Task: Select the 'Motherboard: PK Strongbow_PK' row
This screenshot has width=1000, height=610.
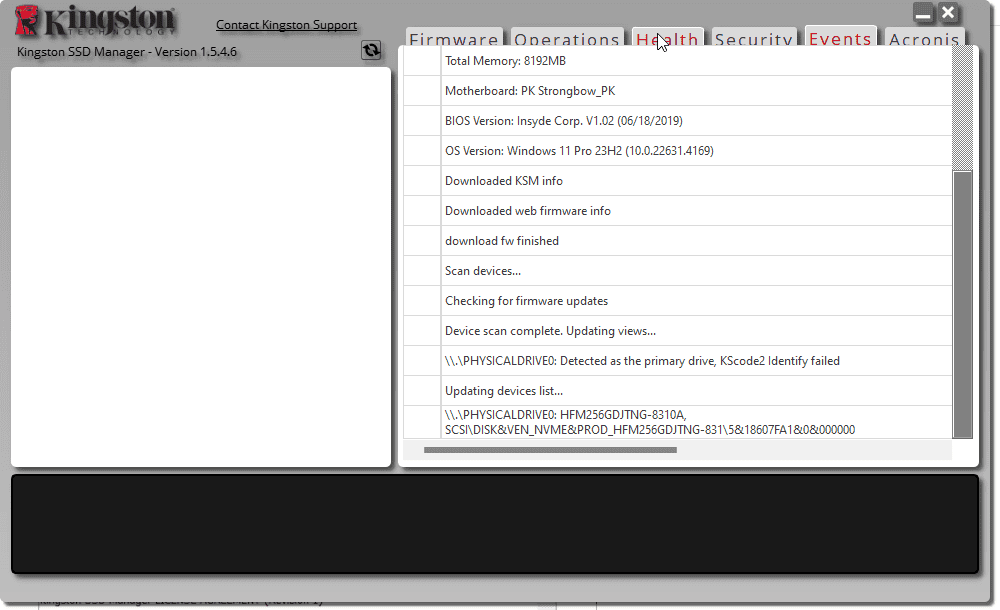Action: [x=678, y=91]
